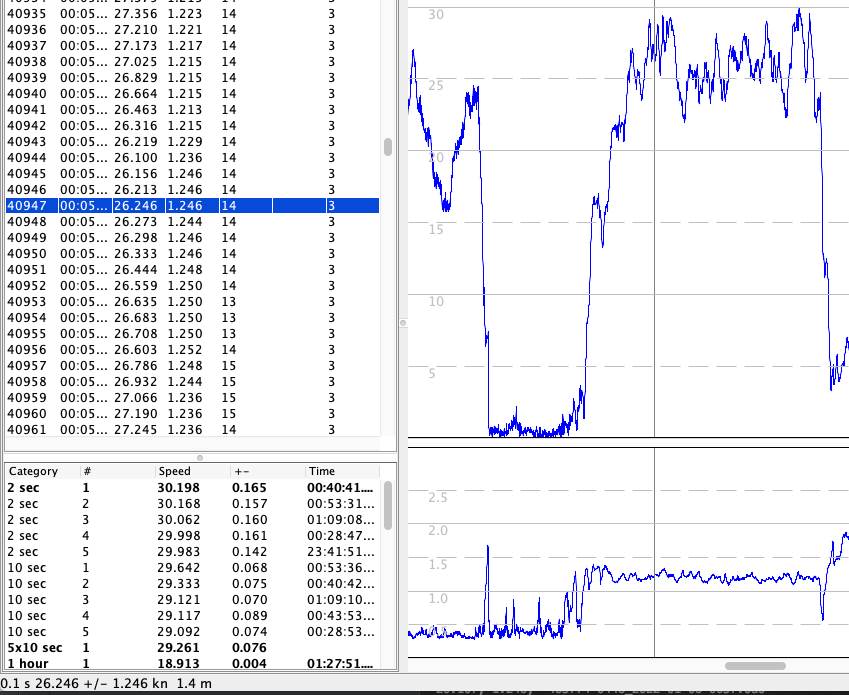The width and height of the screenshot is (849, 695).
Task: Select data row 40961 with speed 27.245
Action: (x=190, y=430)
